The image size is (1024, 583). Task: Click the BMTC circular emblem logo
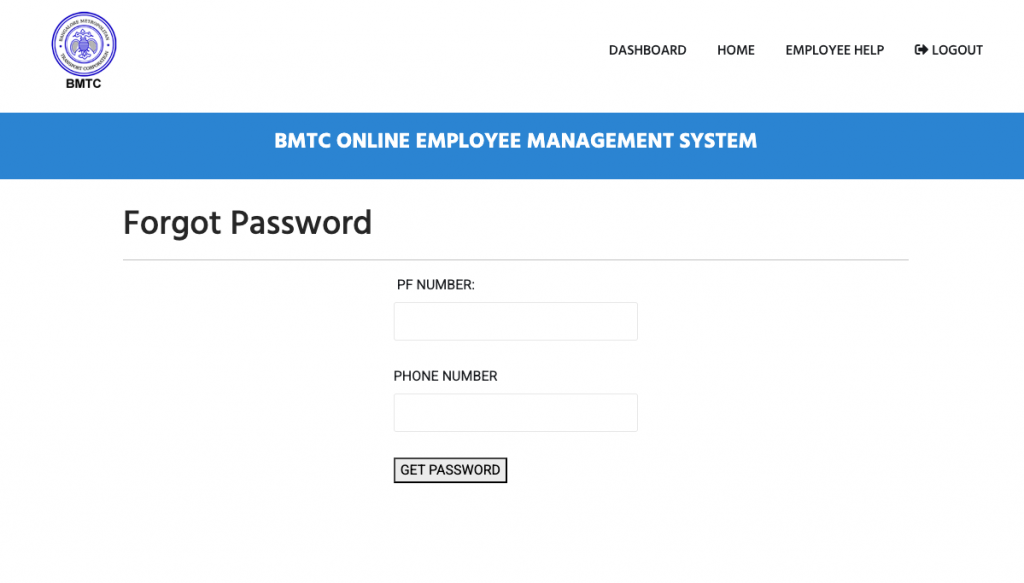84,43
